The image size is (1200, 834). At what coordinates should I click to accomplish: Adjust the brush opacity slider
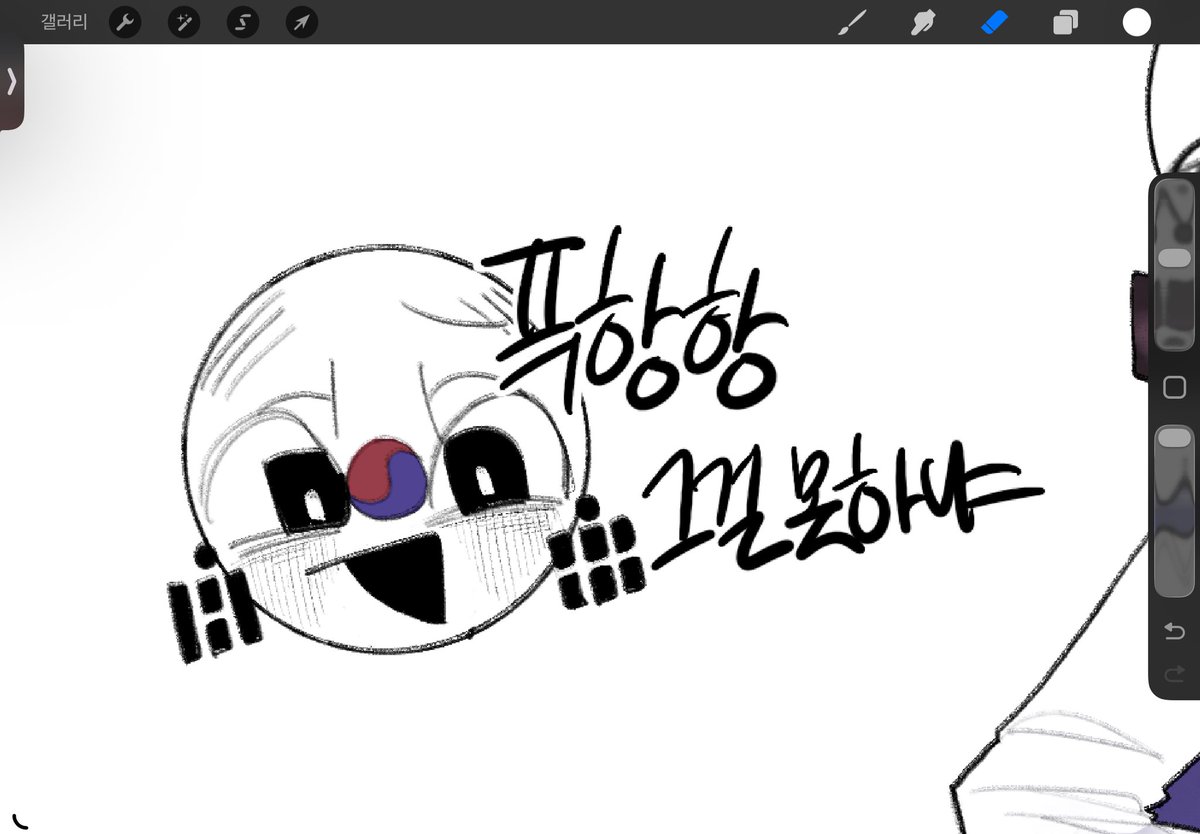tap(1174, 511)
